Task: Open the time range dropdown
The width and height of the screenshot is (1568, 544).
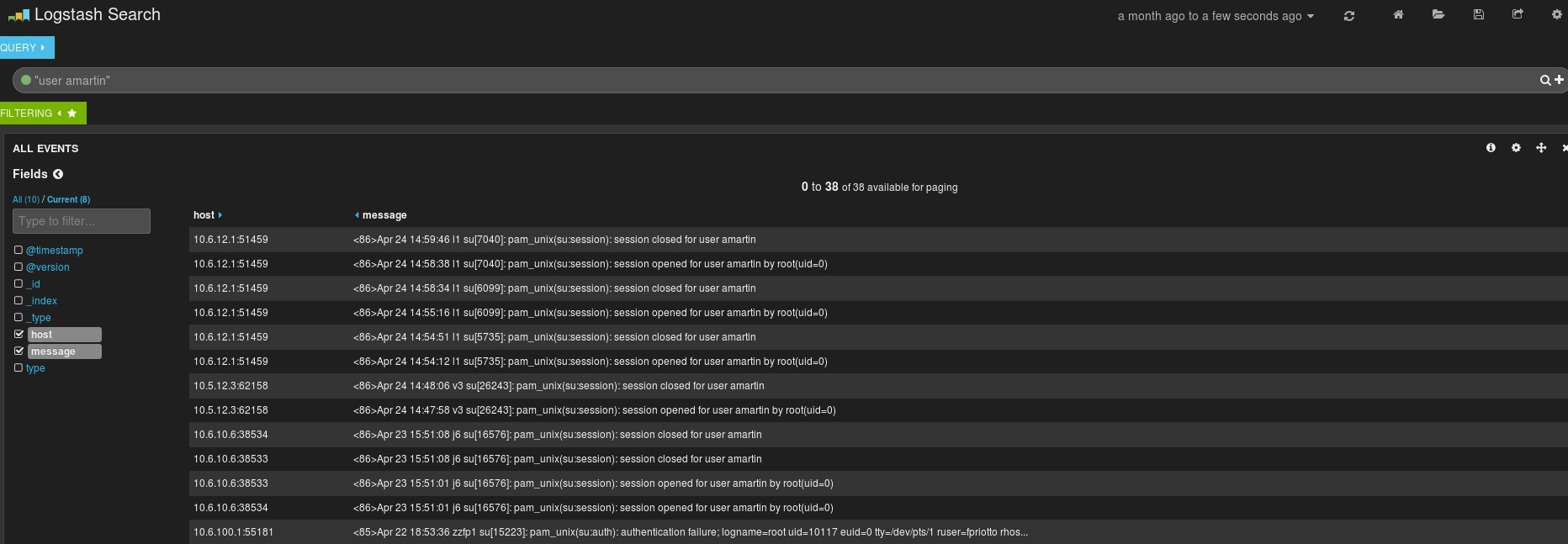Action: tap(1216, 16)
